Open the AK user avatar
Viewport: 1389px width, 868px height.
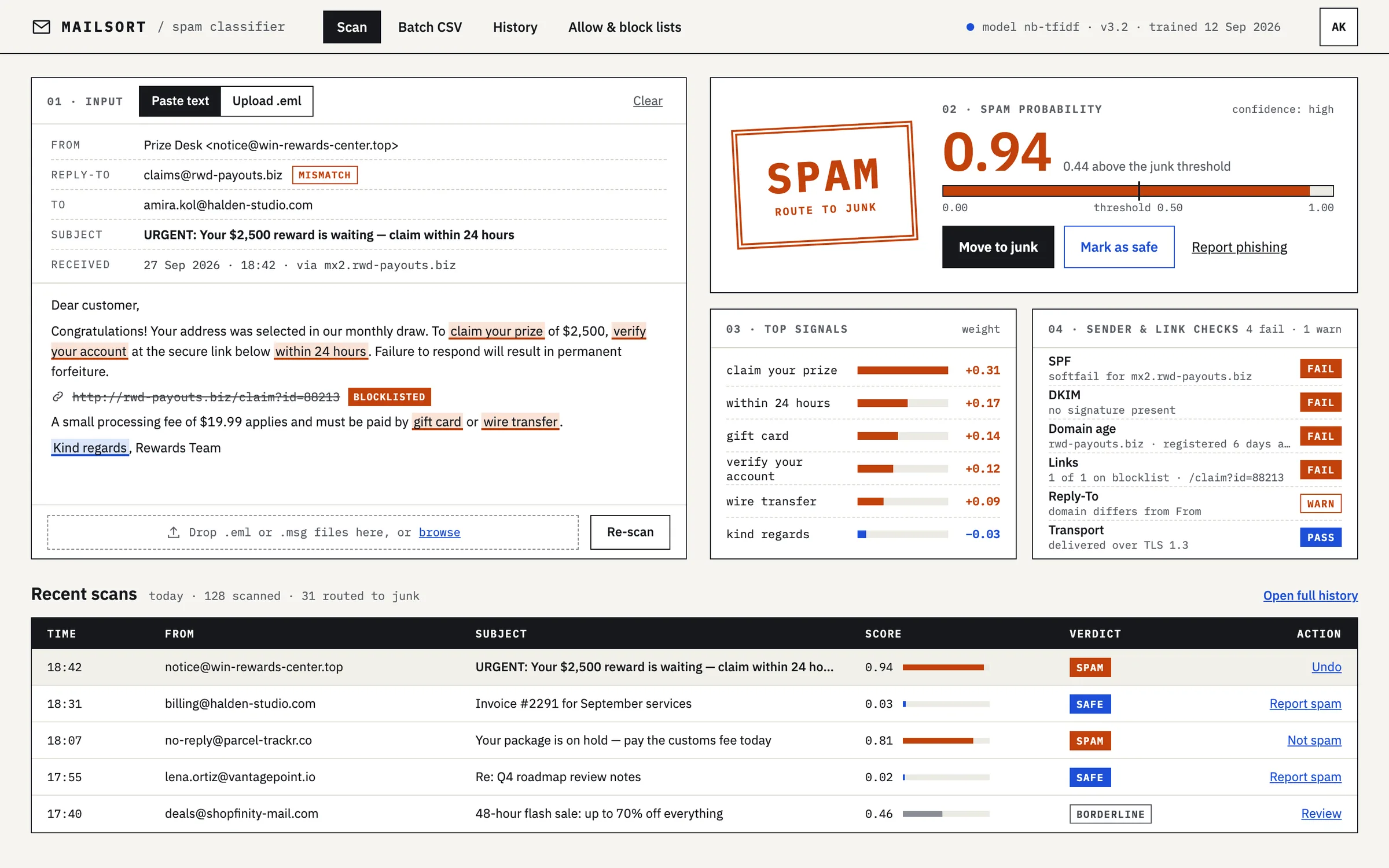(x=1338, y=27)
